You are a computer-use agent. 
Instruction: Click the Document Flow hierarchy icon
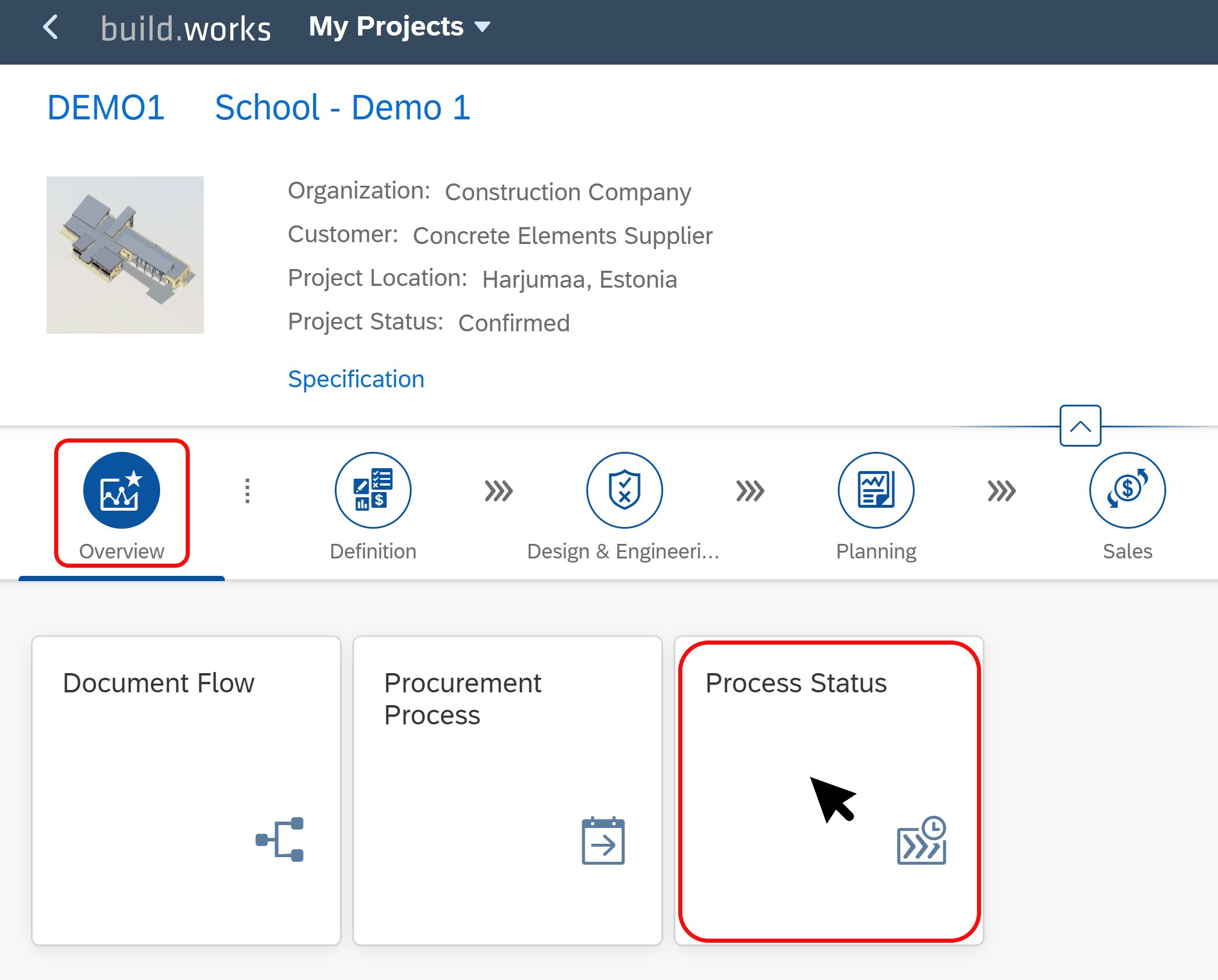click(x=280, y=840)
